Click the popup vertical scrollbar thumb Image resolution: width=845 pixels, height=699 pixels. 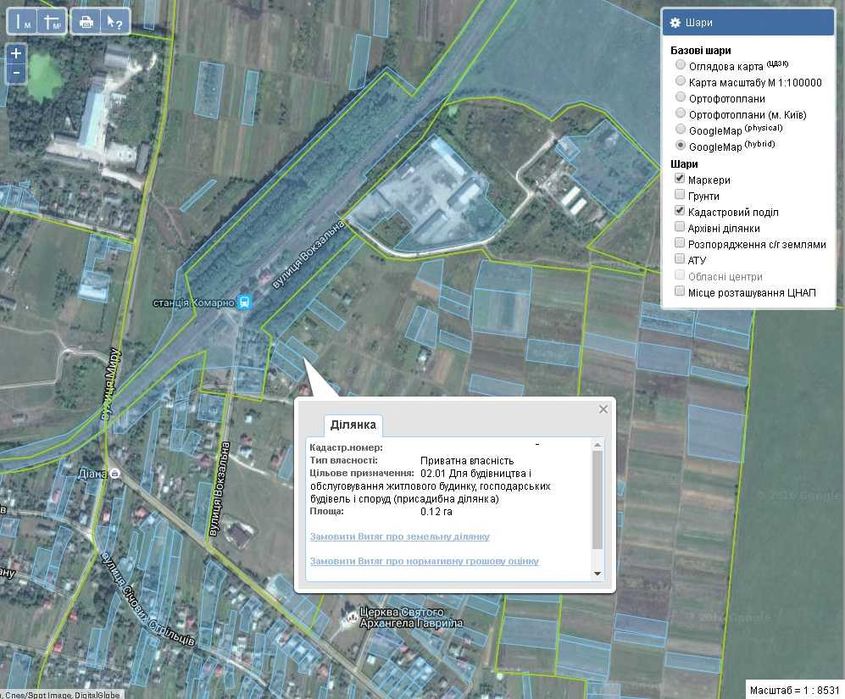(597, 500)
